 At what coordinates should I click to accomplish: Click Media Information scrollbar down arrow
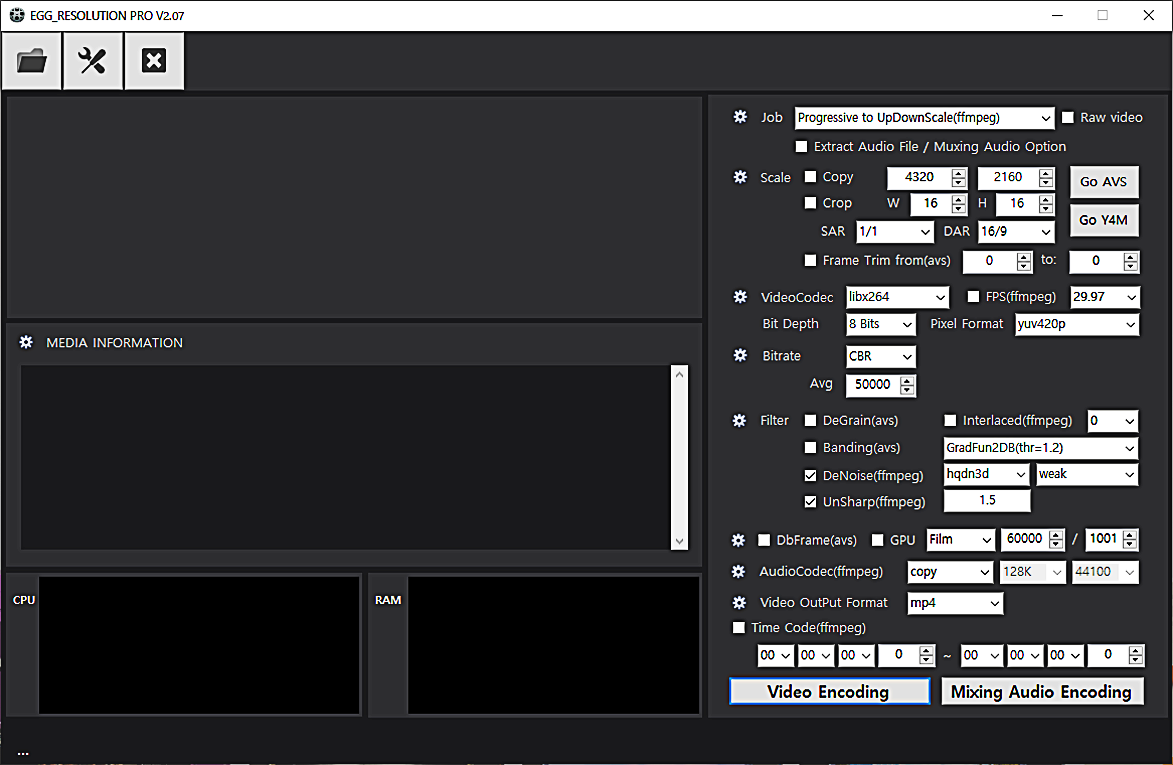(679, 541)
